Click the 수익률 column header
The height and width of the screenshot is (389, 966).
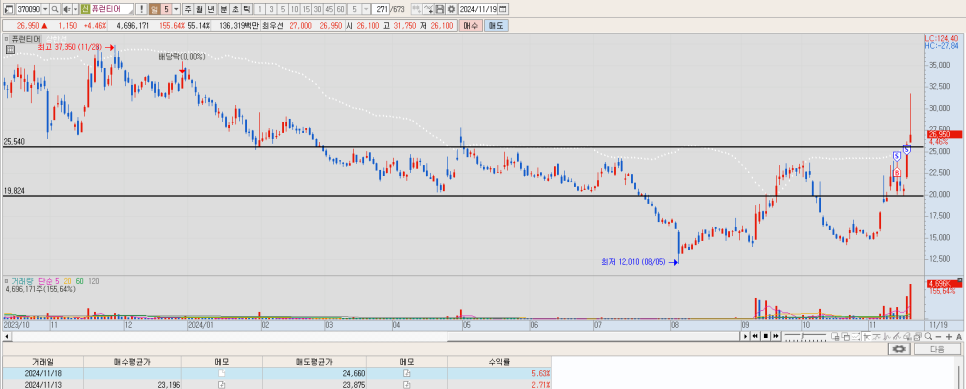[500, 362]
